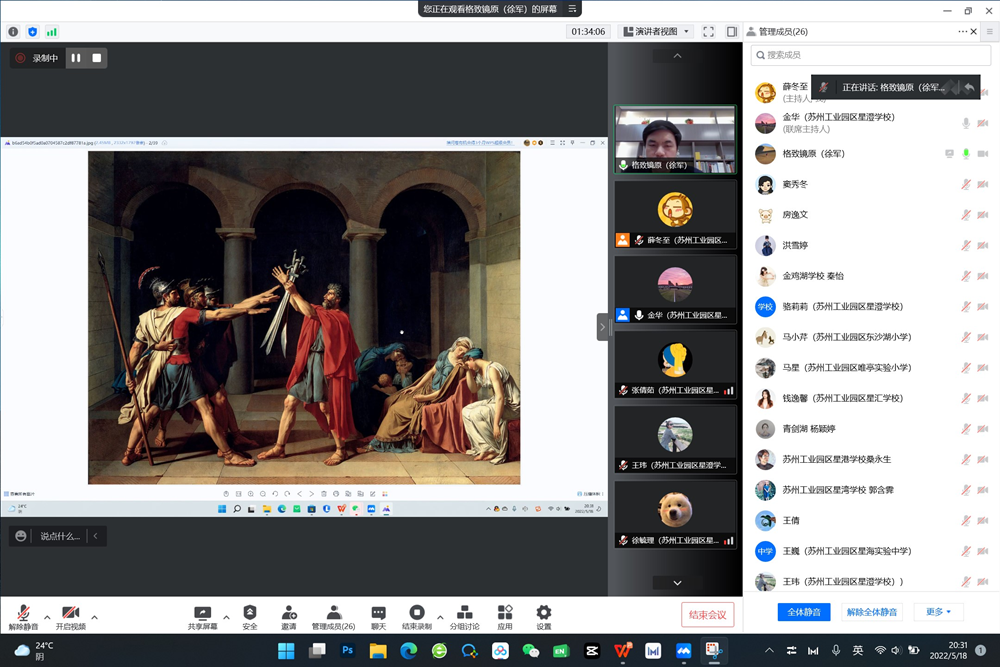
Task: Click reply arrow in speaking notification
Action: pyautogui.click(x=969, y=87)
